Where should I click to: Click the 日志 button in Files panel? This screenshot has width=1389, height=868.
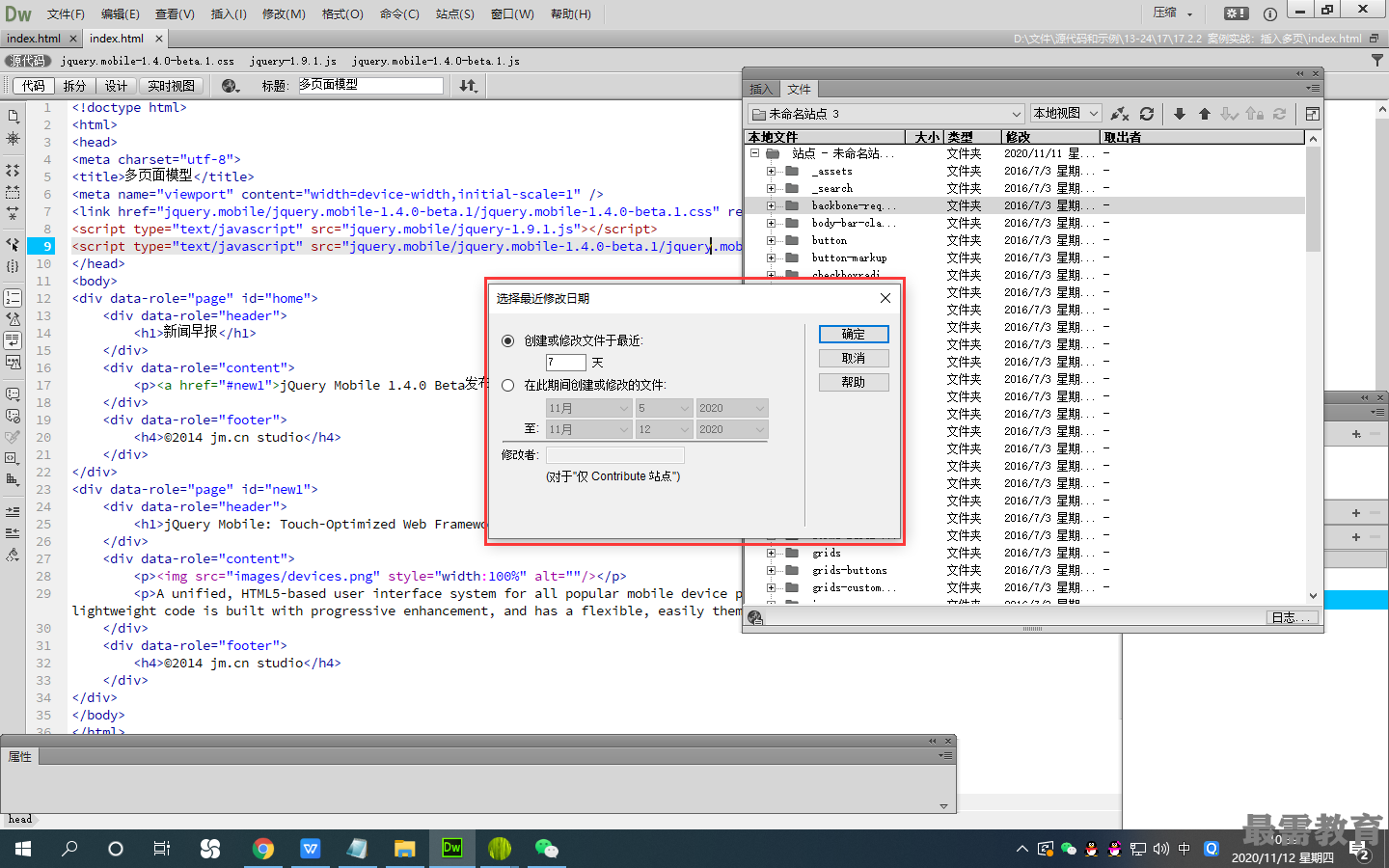click(1291, 617)
